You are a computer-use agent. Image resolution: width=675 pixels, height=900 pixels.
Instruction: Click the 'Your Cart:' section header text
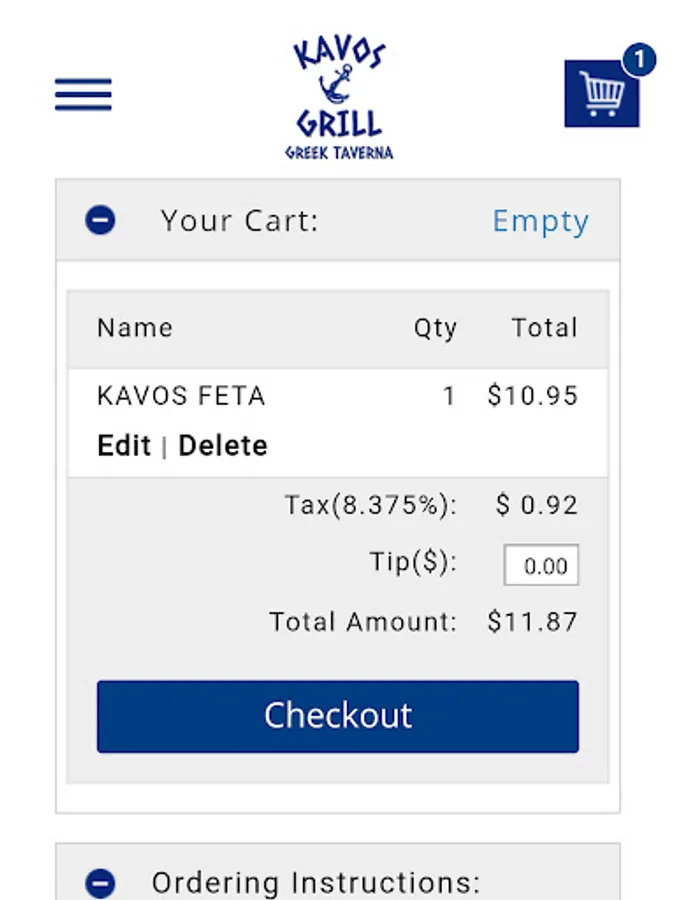(239, 220)
